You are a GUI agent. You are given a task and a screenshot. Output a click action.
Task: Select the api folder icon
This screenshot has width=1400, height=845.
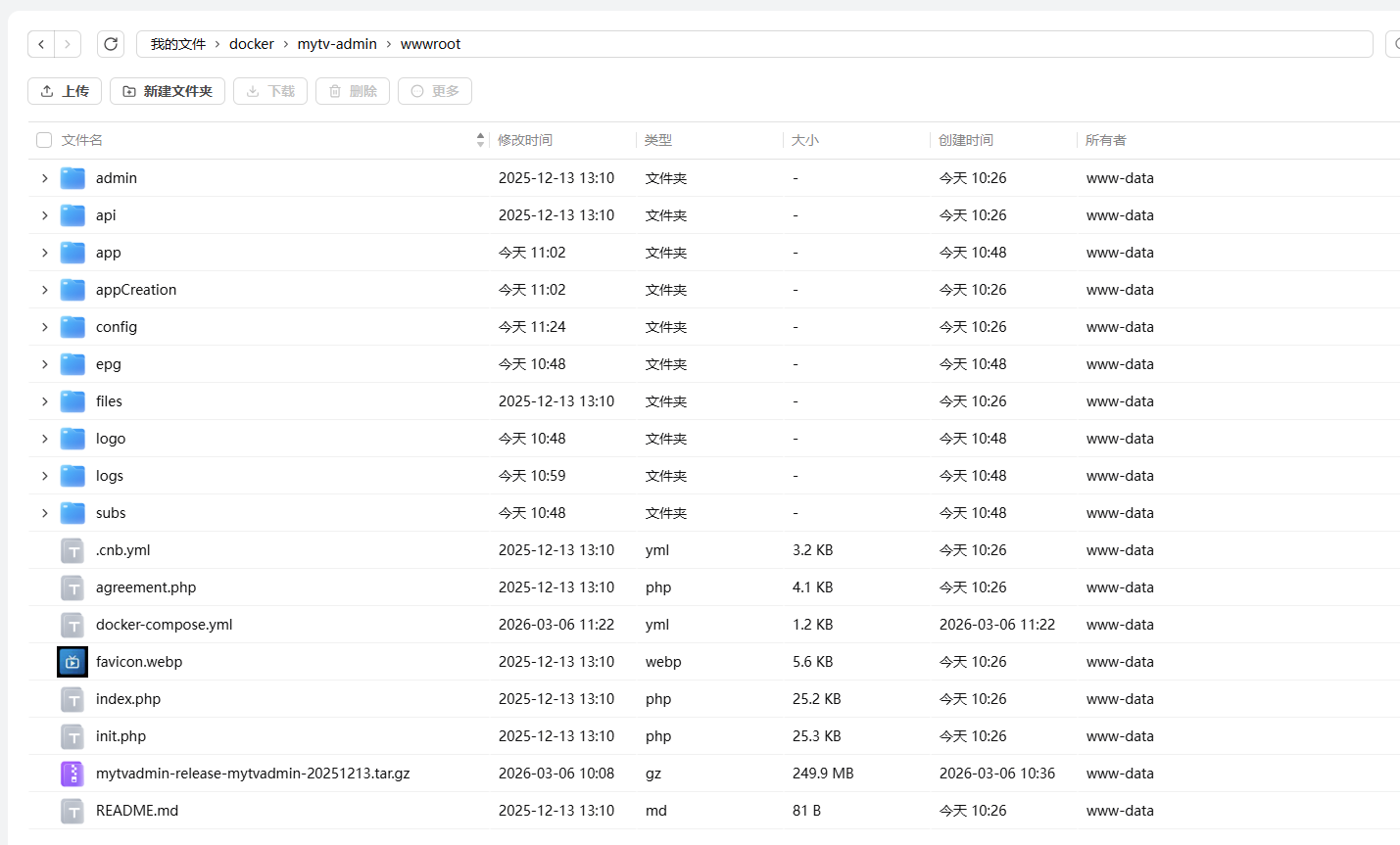72,215
